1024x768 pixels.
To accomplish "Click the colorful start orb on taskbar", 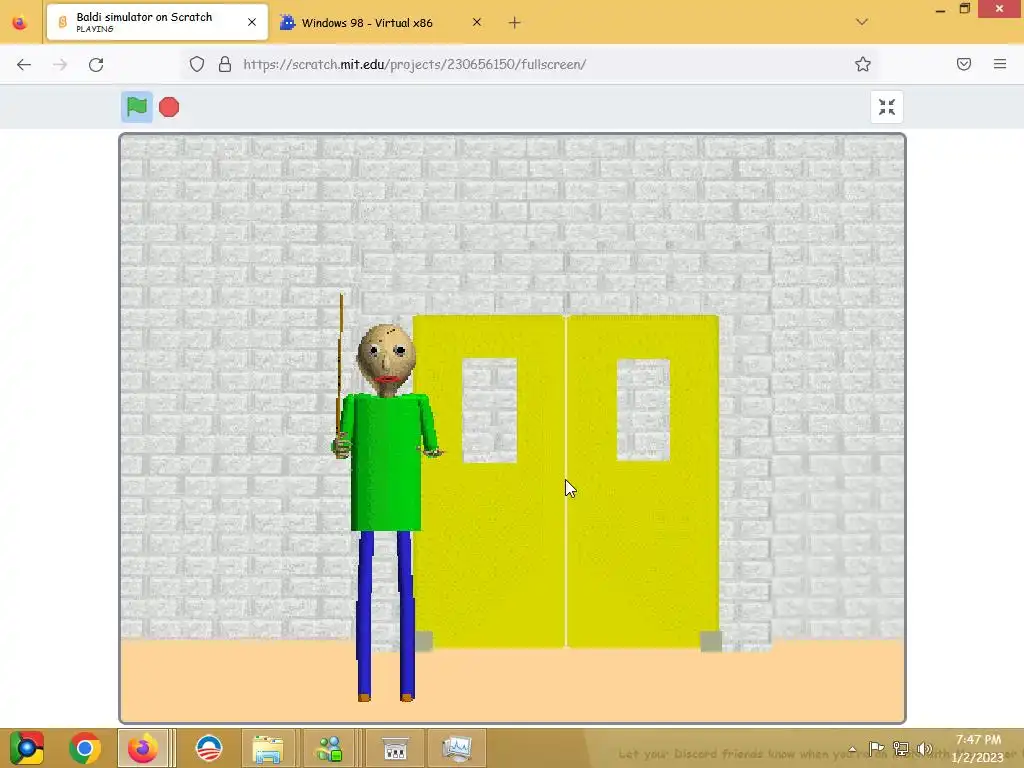I will coord(27,748).
